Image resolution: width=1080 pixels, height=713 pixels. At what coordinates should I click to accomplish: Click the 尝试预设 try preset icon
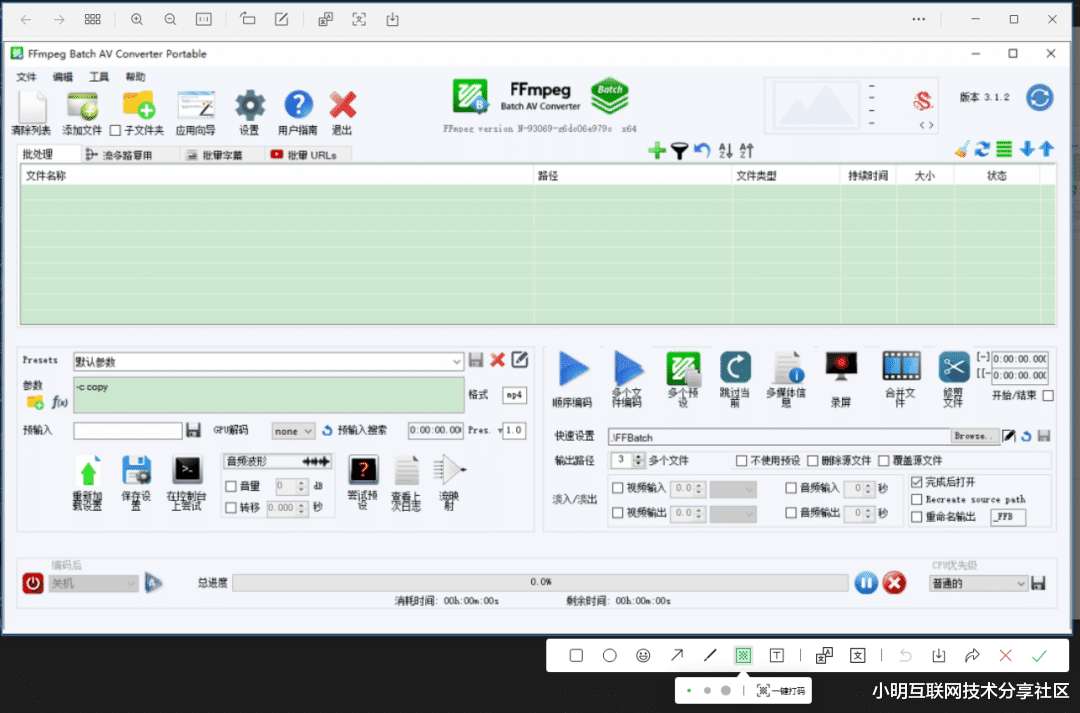(x=363, y=470)
